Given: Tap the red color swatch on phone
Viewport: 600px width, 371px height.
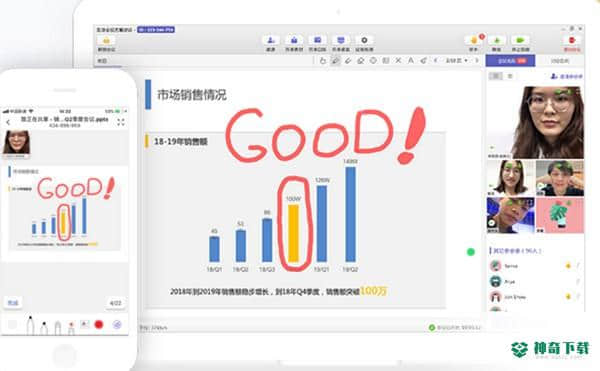Looking at the screenshot, I should (x=99, y=324).
